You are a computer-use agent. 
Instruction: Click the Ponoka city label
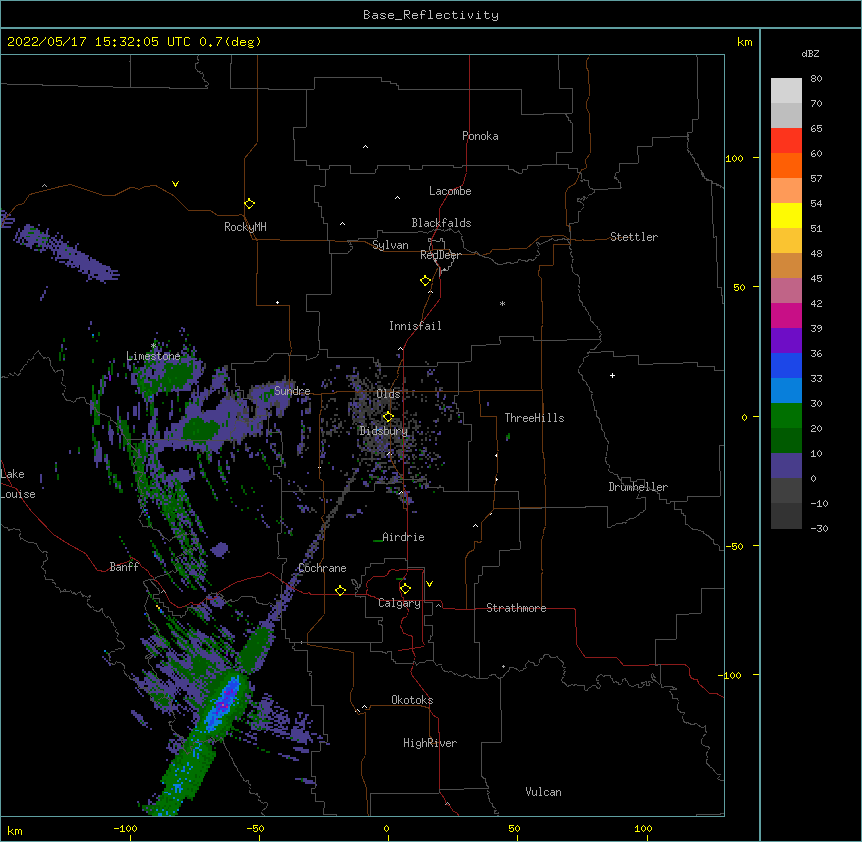point(480,136)
